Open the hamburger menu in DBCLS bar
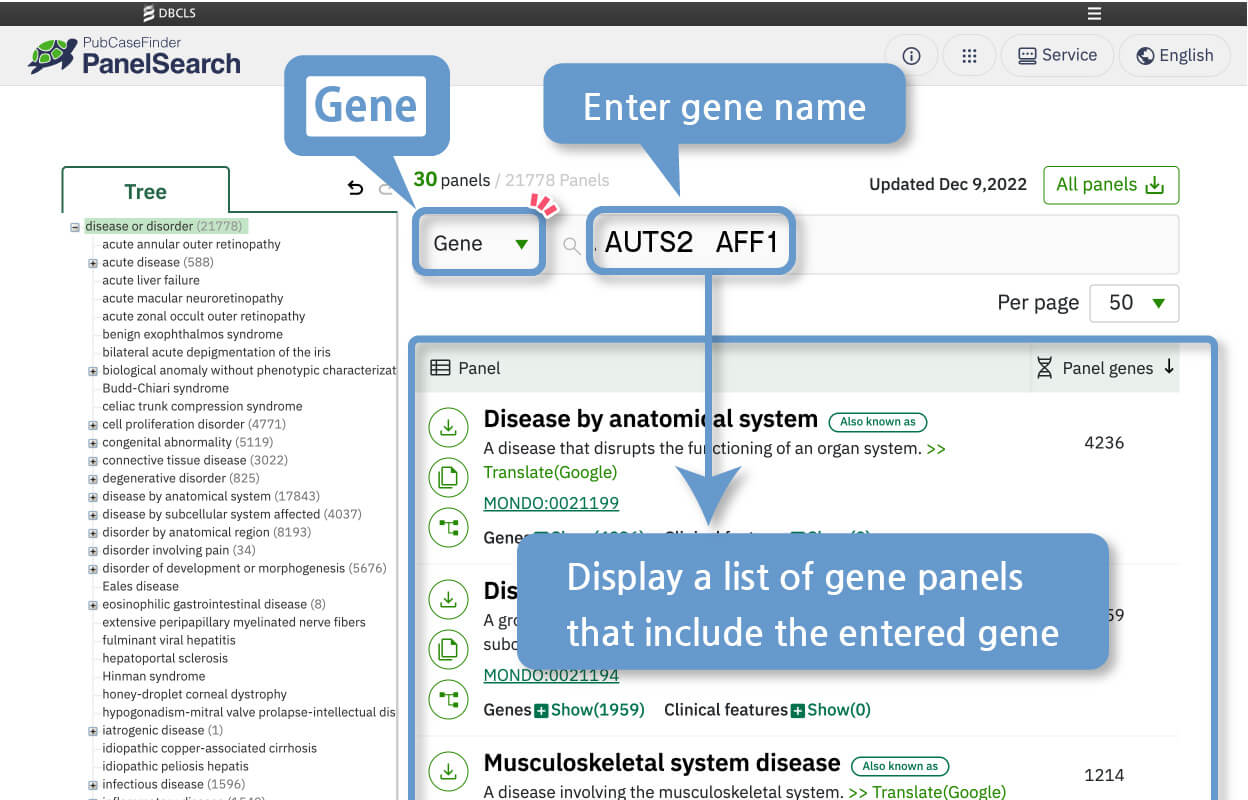 (1094, 13)
